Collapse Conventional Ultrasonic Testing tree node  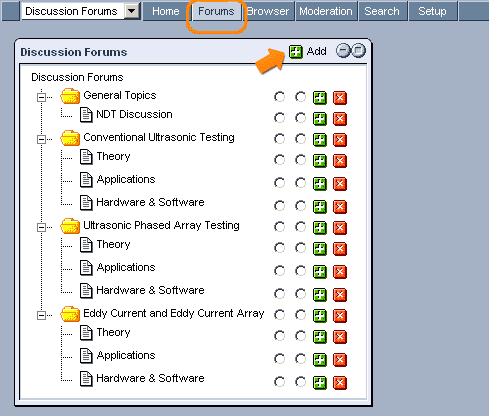(41, 139)
